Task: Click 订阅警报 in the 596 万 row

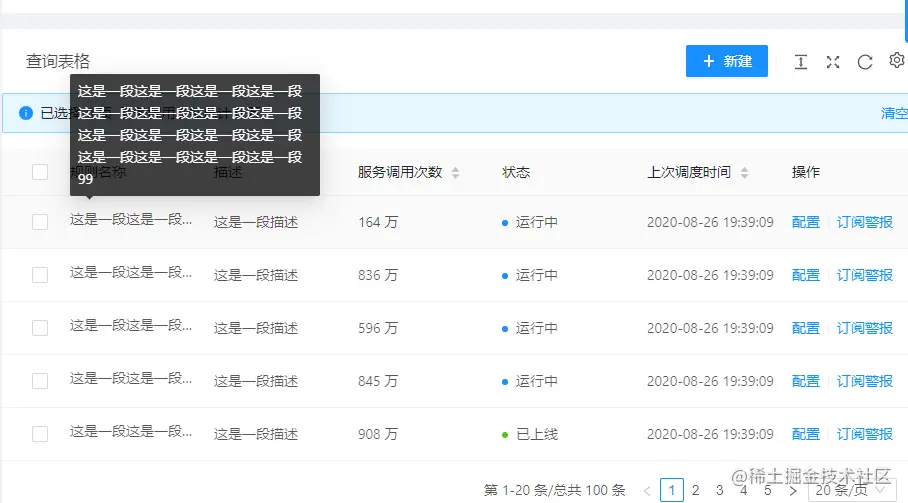Action: (x=865, y=328)
